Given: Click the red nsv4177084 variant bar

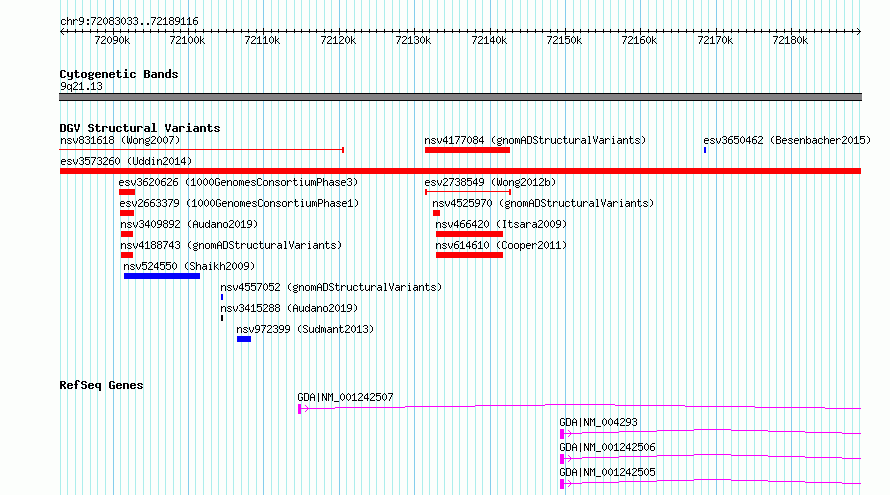Looking at the screenshot, I should (467, 150).
